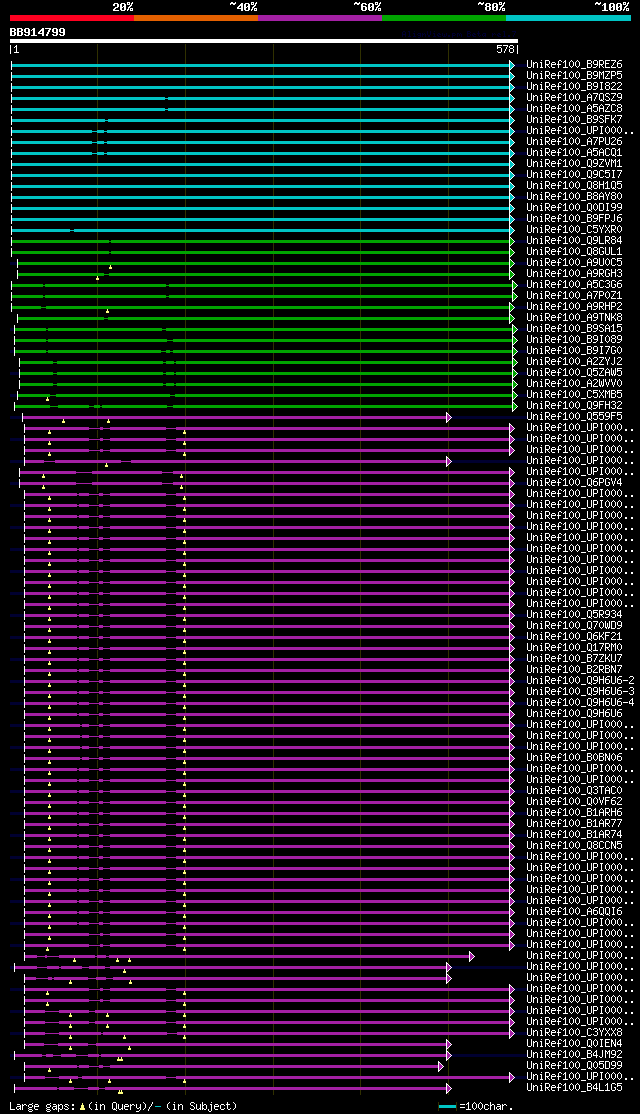Select the UniRef100_B9SA15 label
Viewport: 640px width, 1114px height.
tap(575, 329)
